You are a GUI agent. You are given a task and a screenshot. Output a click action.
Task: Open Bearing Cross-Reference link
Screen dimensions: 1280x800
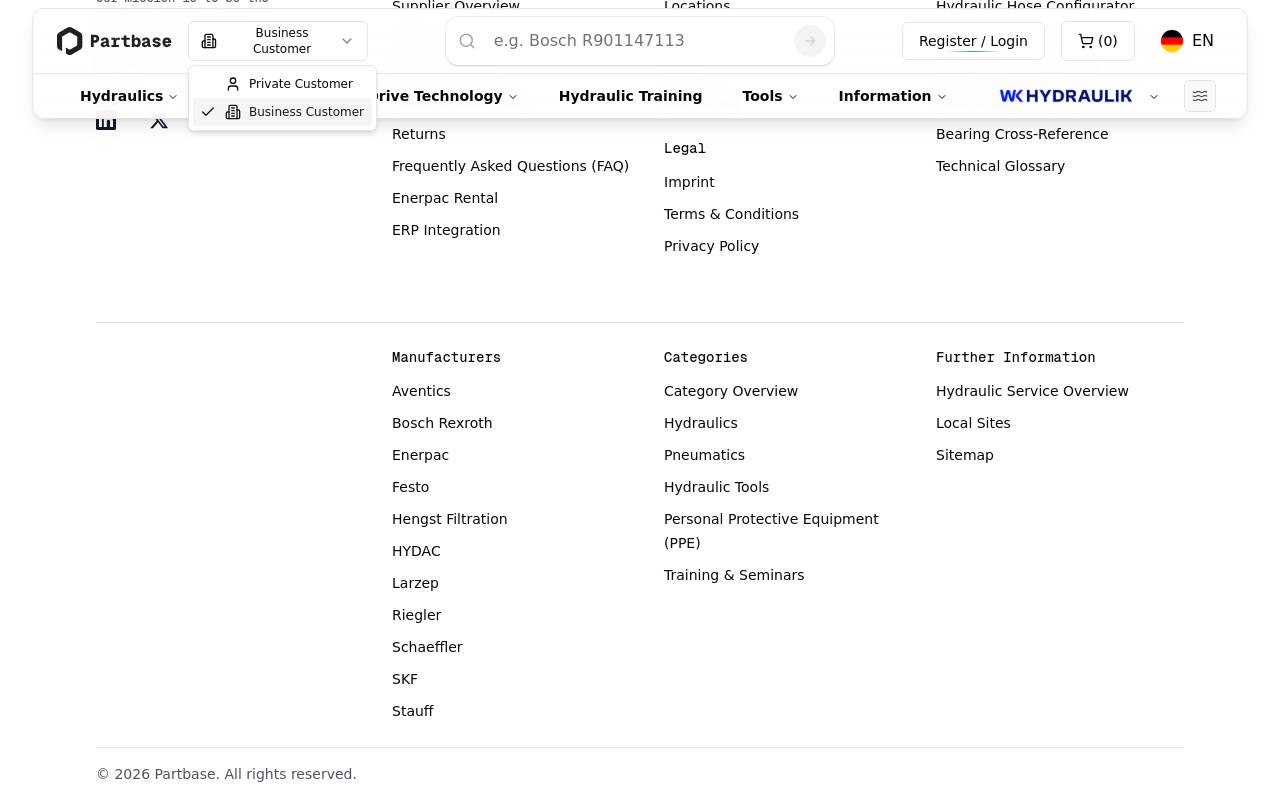click(1022, 134)
